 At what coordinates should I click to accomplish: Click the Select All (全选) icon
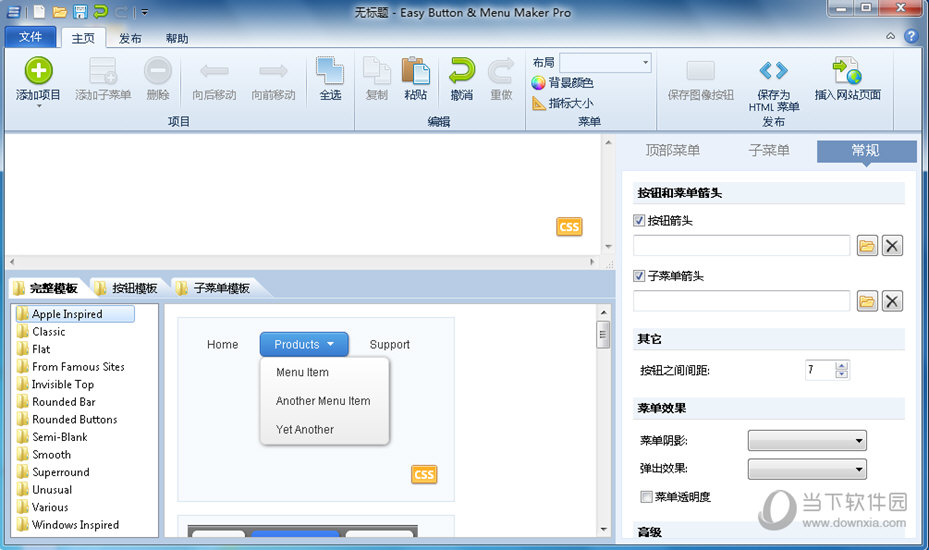[x=330, y=71]
